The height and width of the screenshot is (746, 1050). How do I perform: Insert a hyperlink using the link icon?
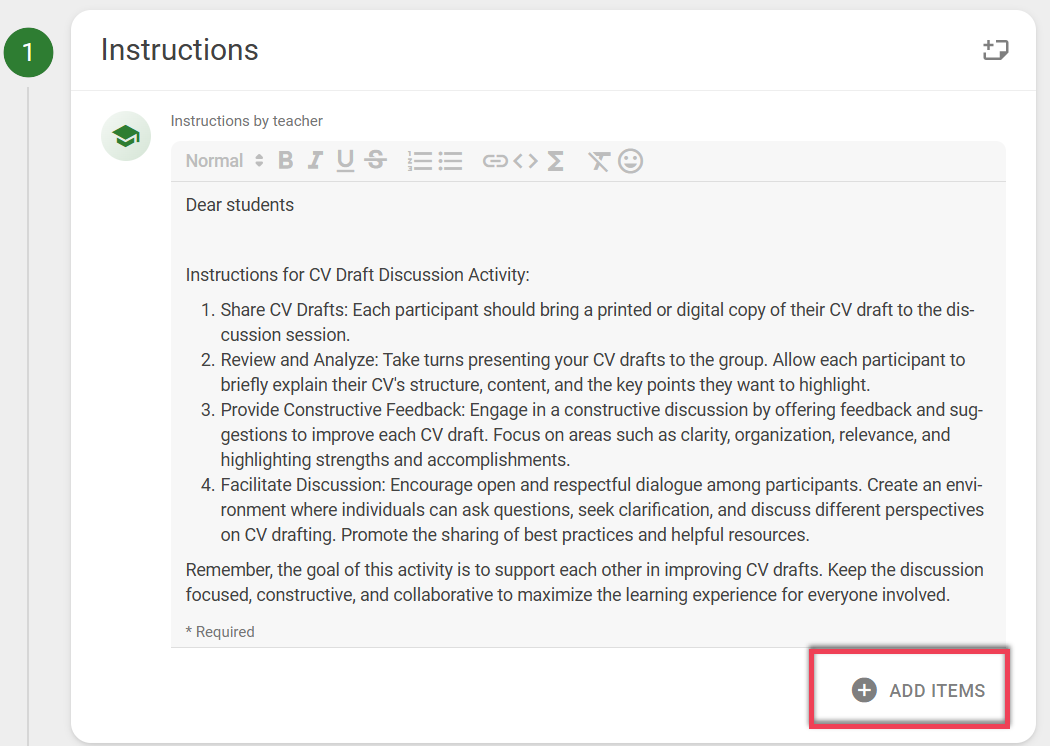[x=494, y=160]
